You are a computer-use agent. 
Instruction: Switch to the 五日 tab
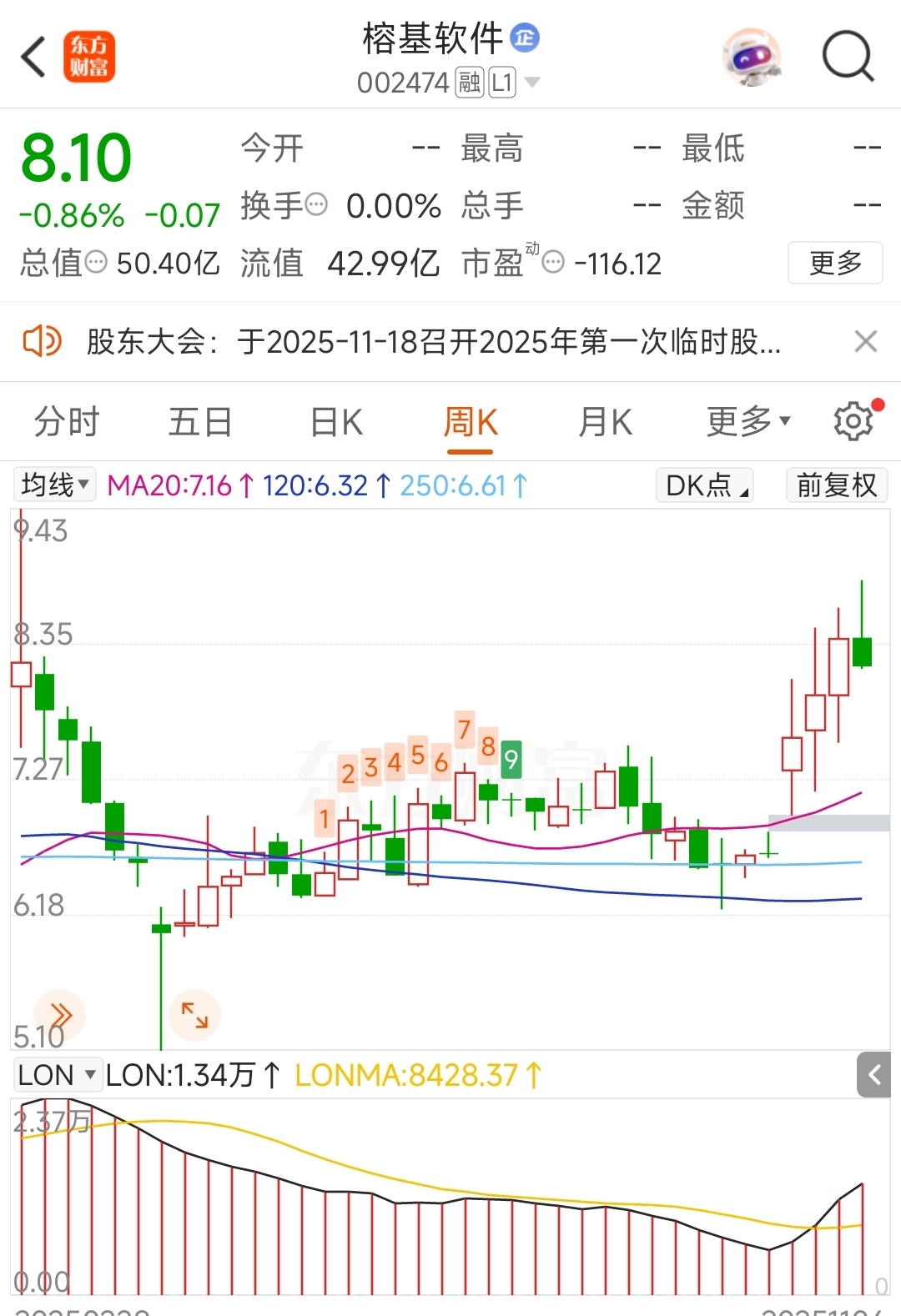coord(200,422)
